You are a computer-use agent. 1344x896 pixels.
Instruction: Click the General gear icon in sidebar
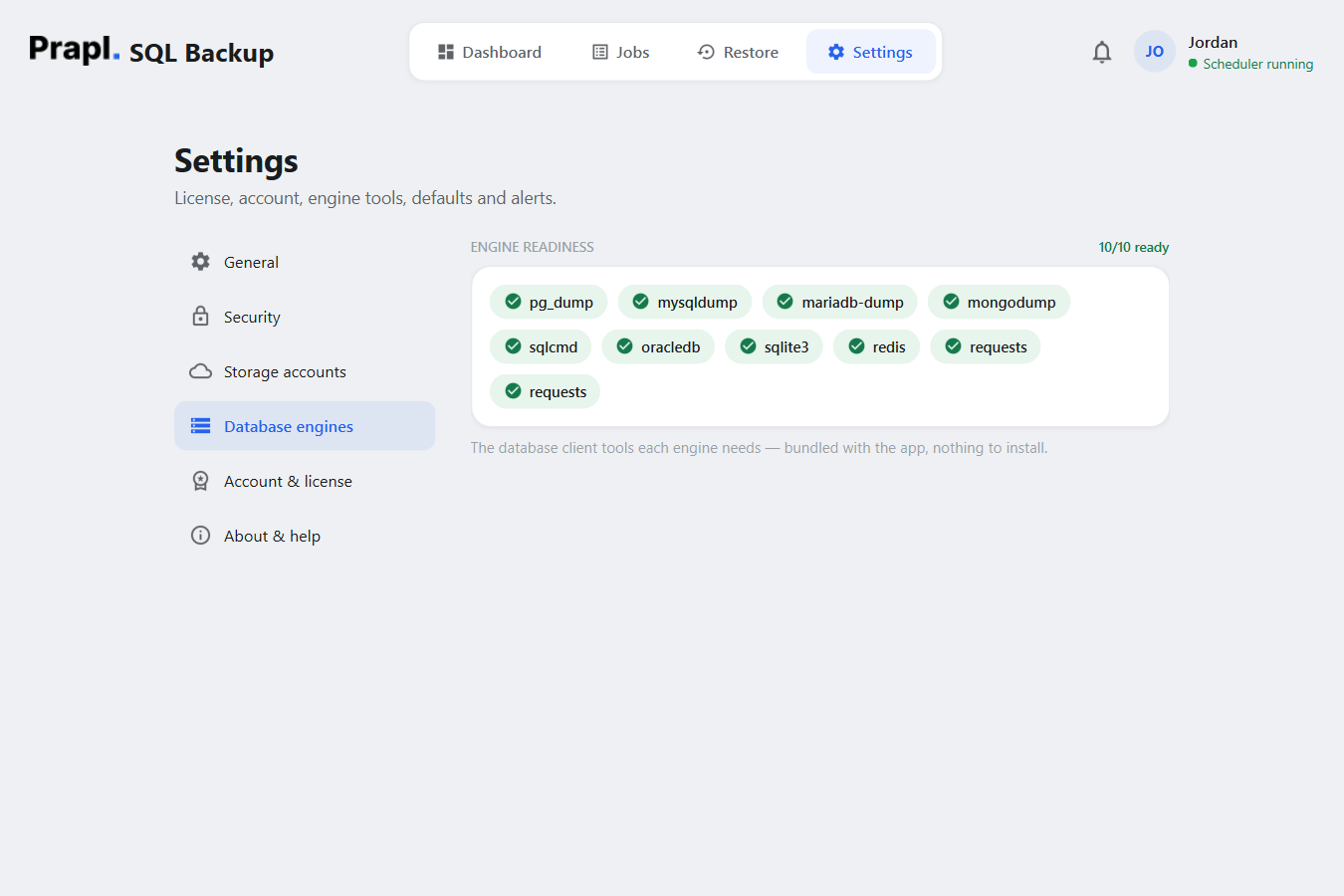200,262
